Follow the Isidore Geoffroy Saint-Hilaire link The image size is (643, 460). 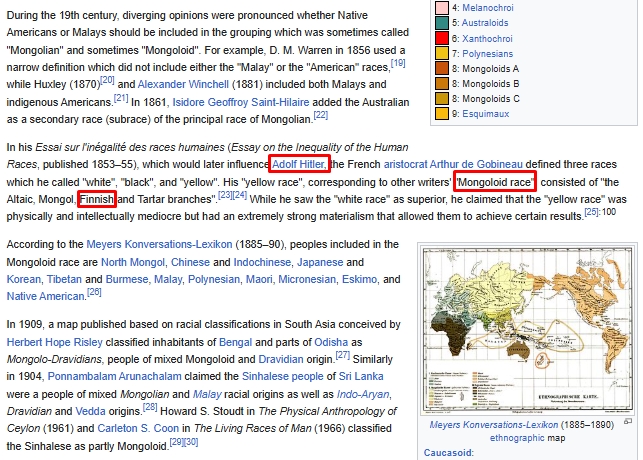241,102
